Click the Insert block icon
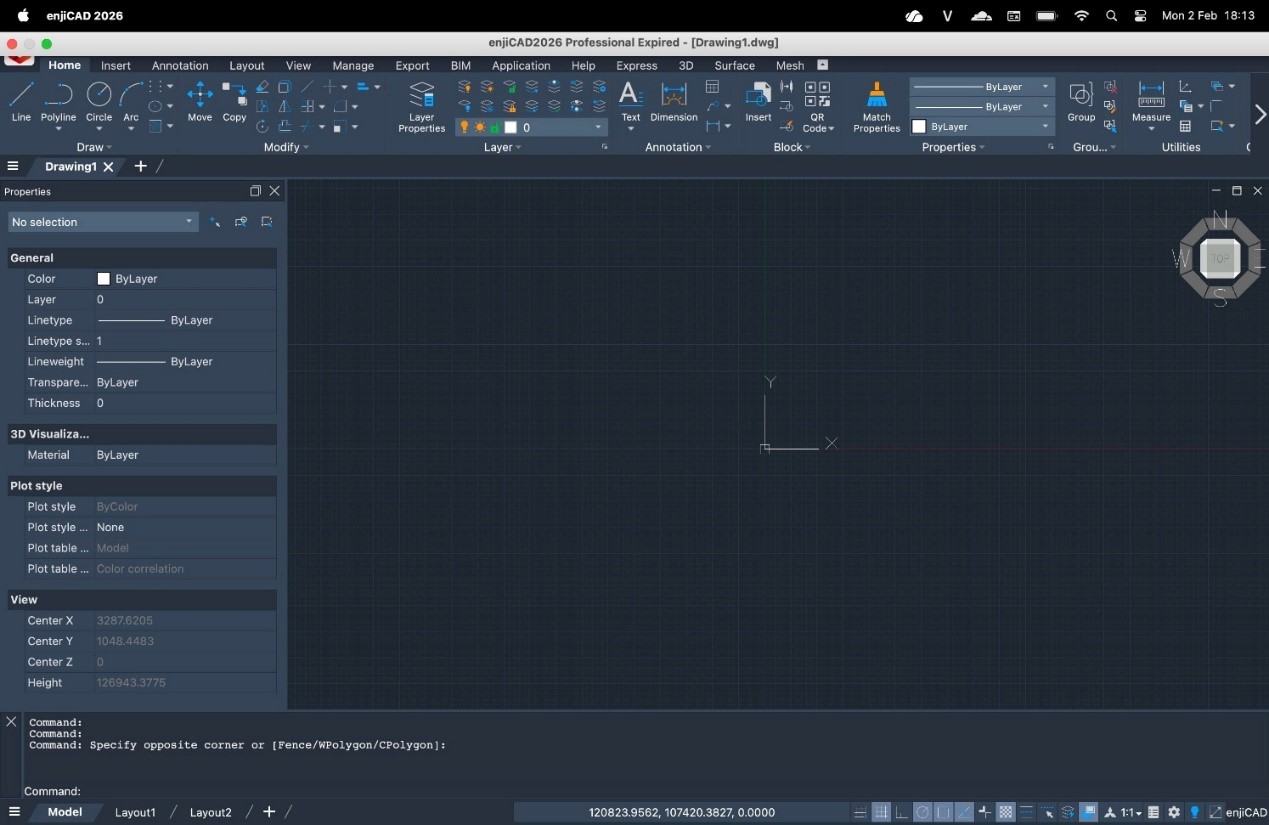The width and height of the screenshot is (1269, 825). pos(758,102)
